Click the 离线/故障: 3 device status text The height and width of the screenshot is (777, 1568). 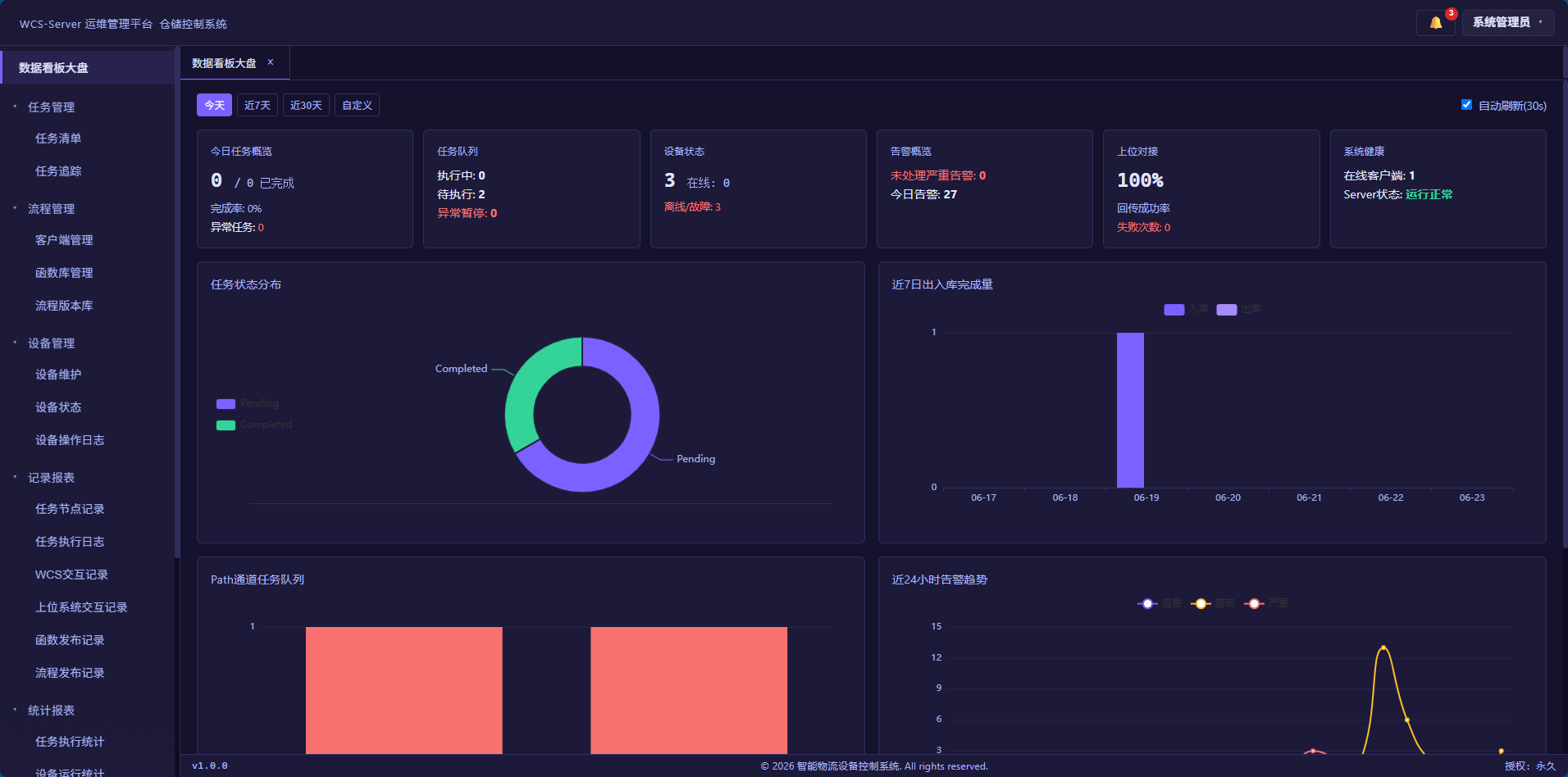692,207
